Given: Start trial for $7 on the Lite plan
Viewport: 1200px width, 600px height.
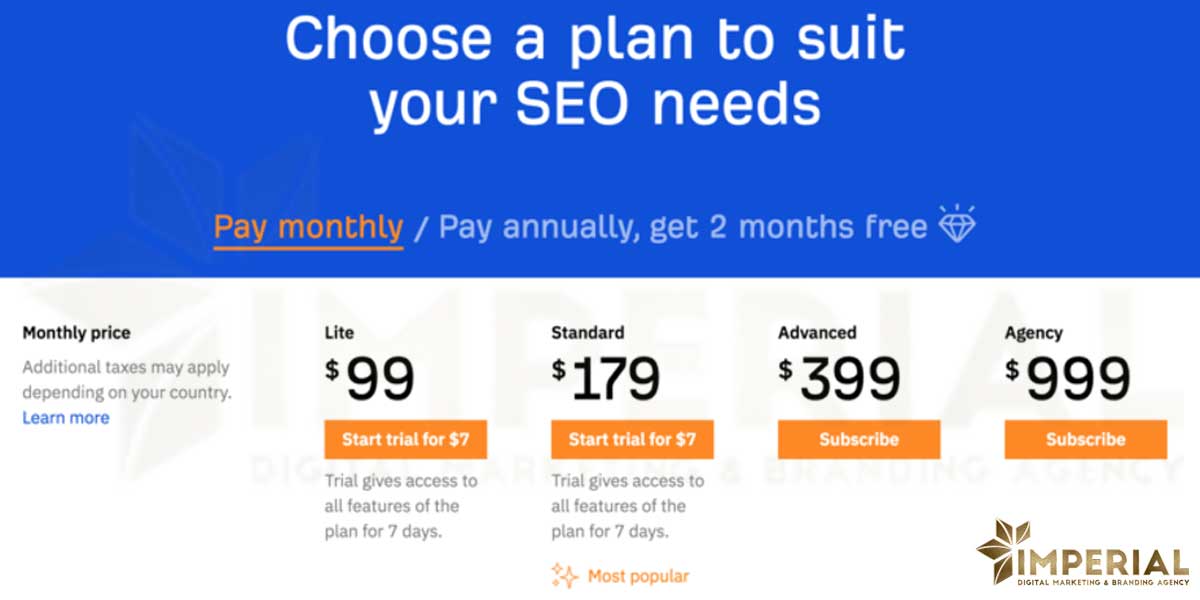Looking at the screenshot, I should tap(406, 439).
